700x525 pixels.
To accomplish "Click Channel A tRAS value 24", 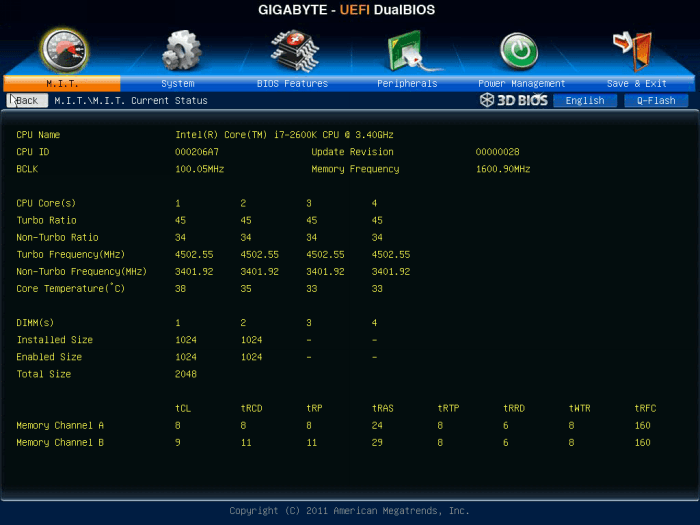I will pyautogui.click(x=377, y=425).
